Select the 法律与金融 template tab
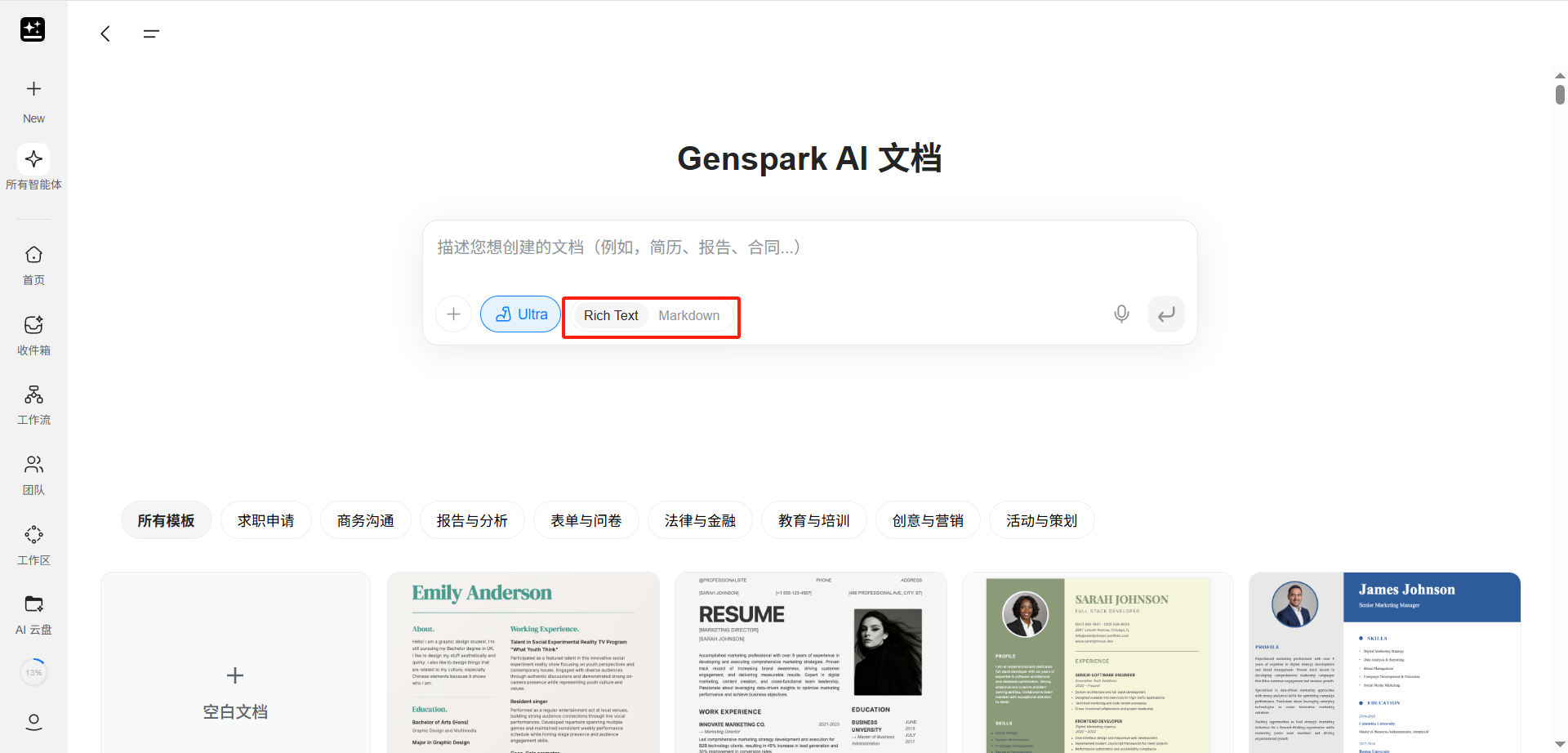The image size is (1568, 753). [699, 521]
